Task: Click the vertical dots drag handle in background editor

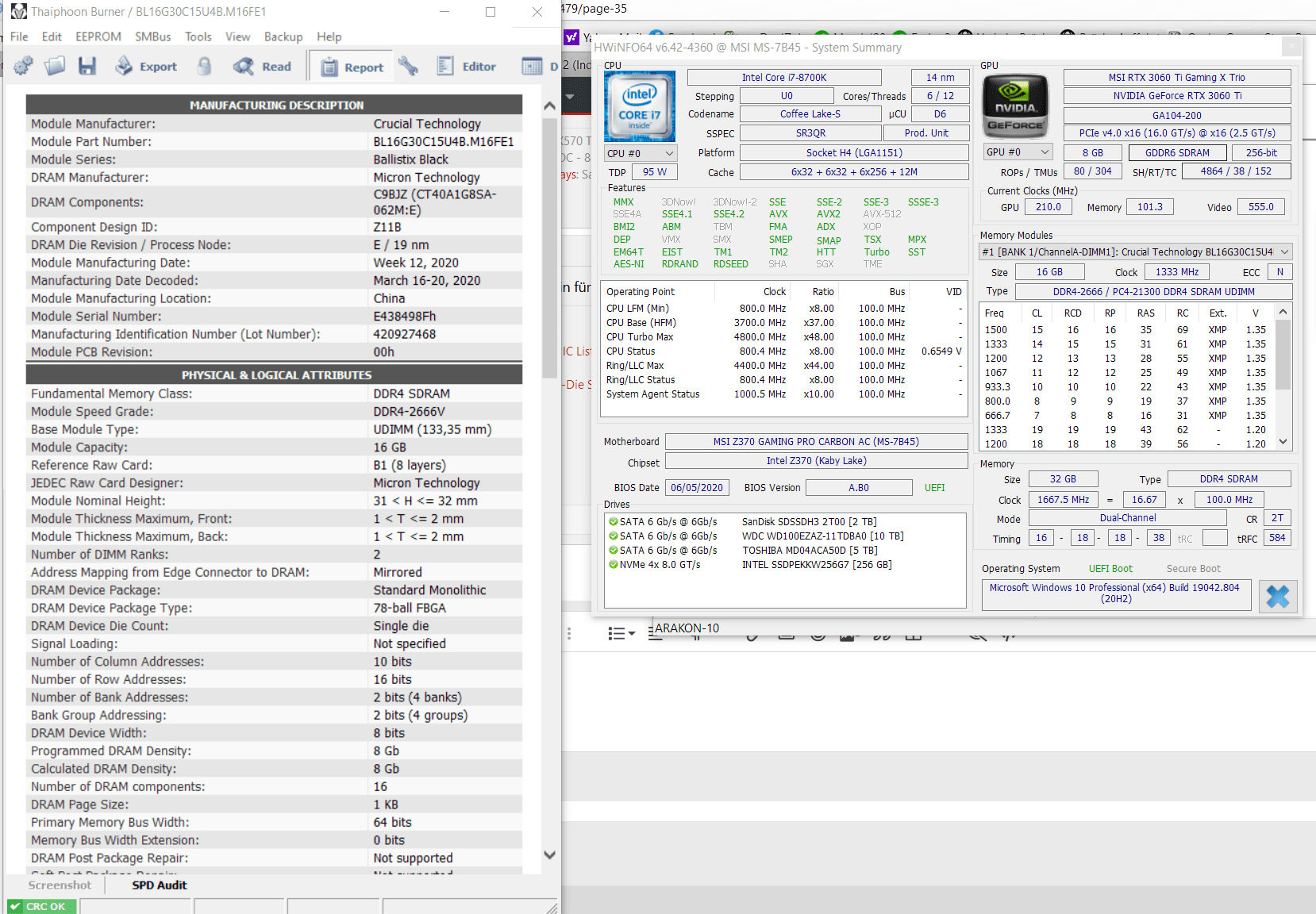Action: click(x=569, y=634)
